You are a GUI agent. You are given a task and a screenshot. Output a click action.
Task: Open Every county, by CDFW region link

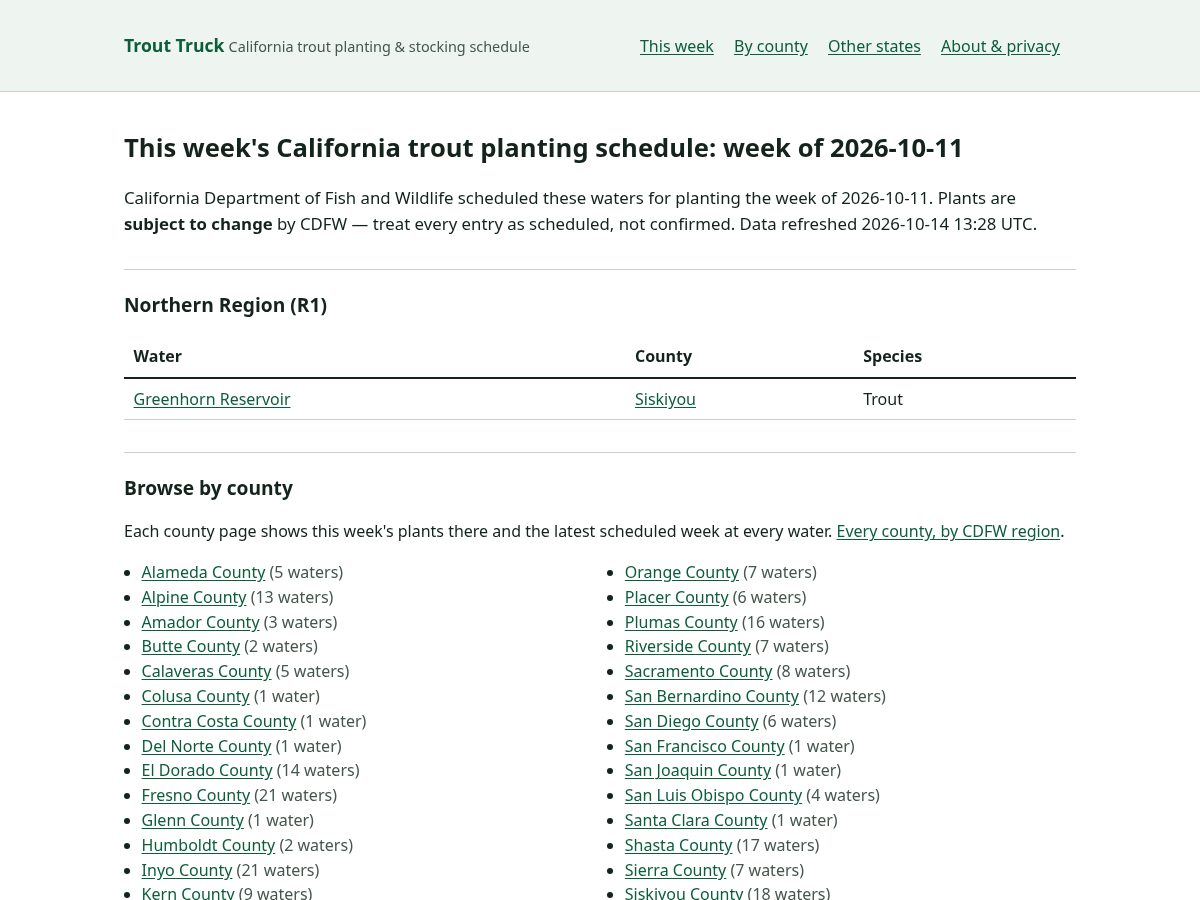pyautogui.click(x=948, y=531)
